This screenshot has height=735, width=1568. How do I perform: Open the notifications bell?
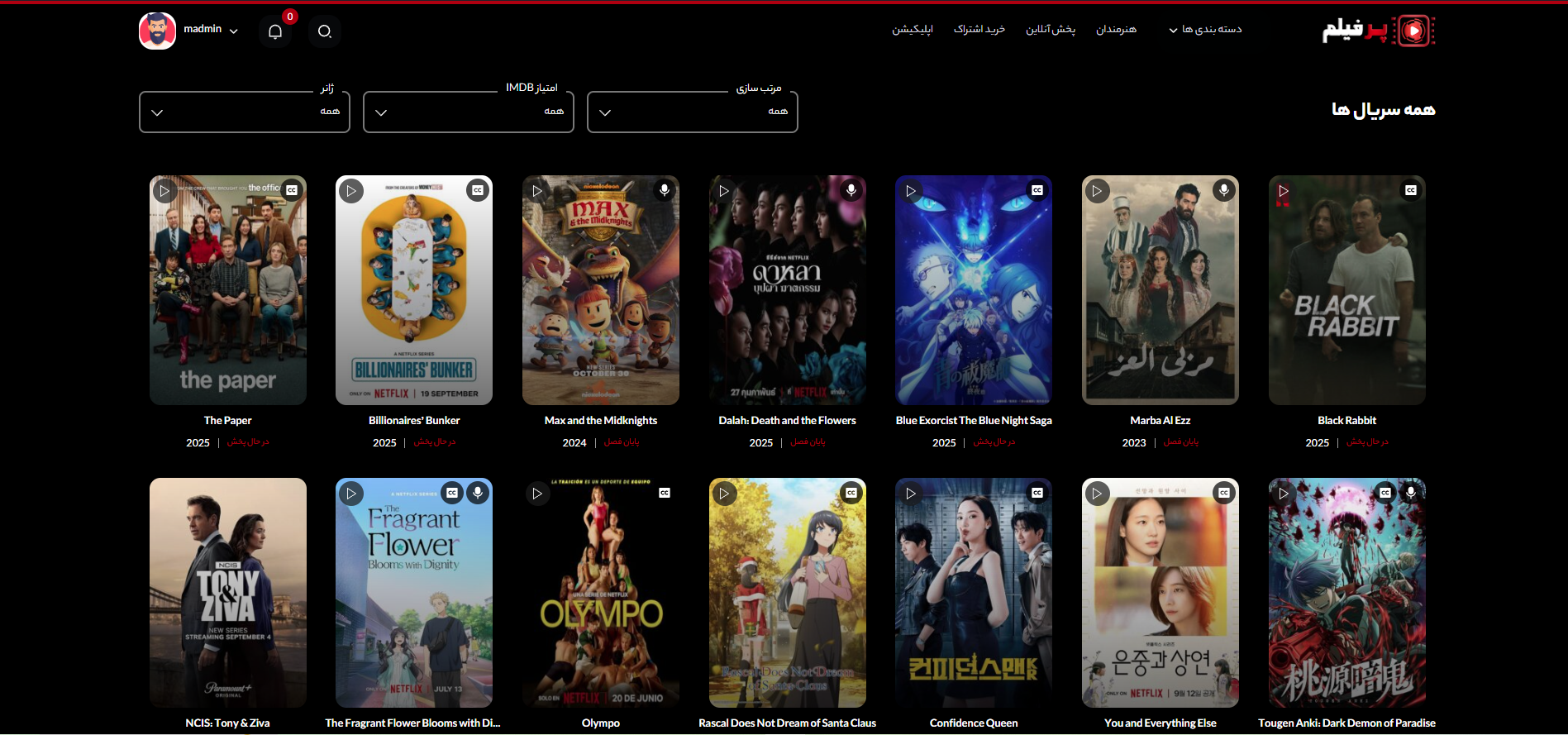(275, 31)
